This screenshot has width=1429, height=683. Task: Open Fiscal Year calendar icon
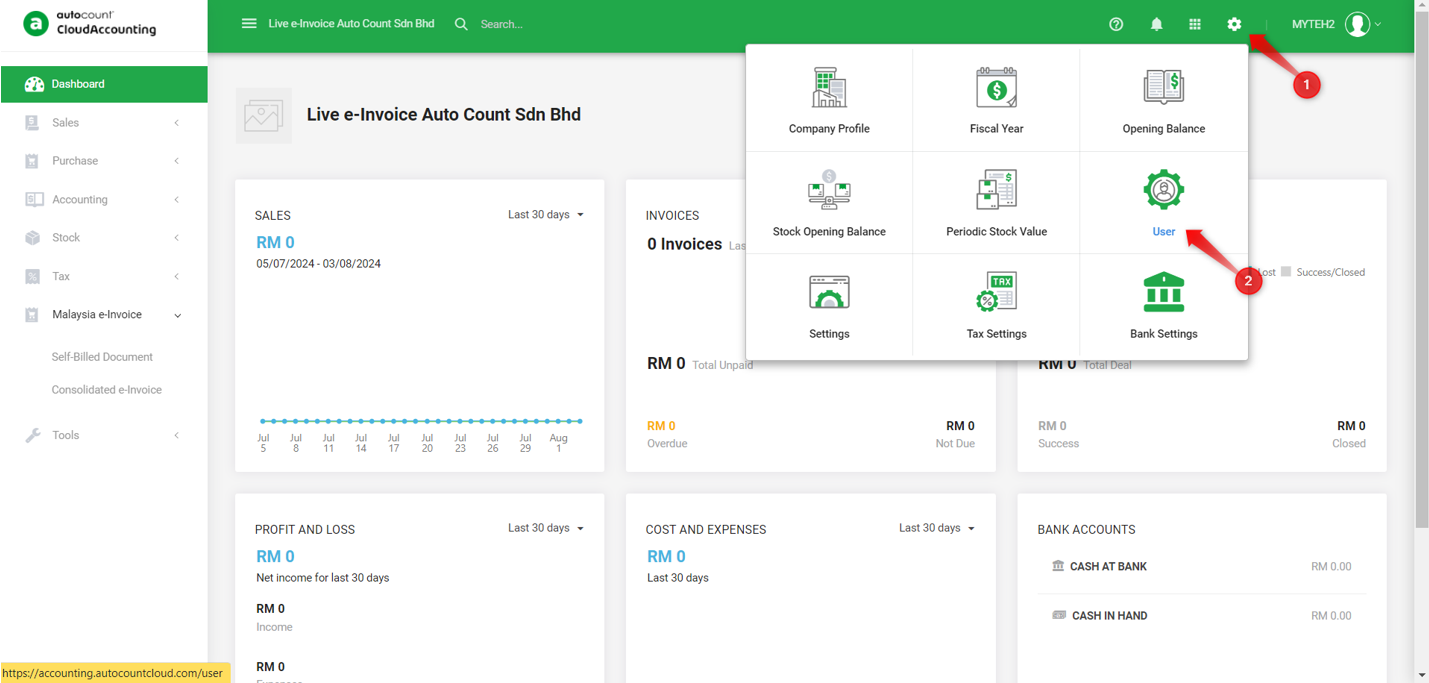point(996,88)
